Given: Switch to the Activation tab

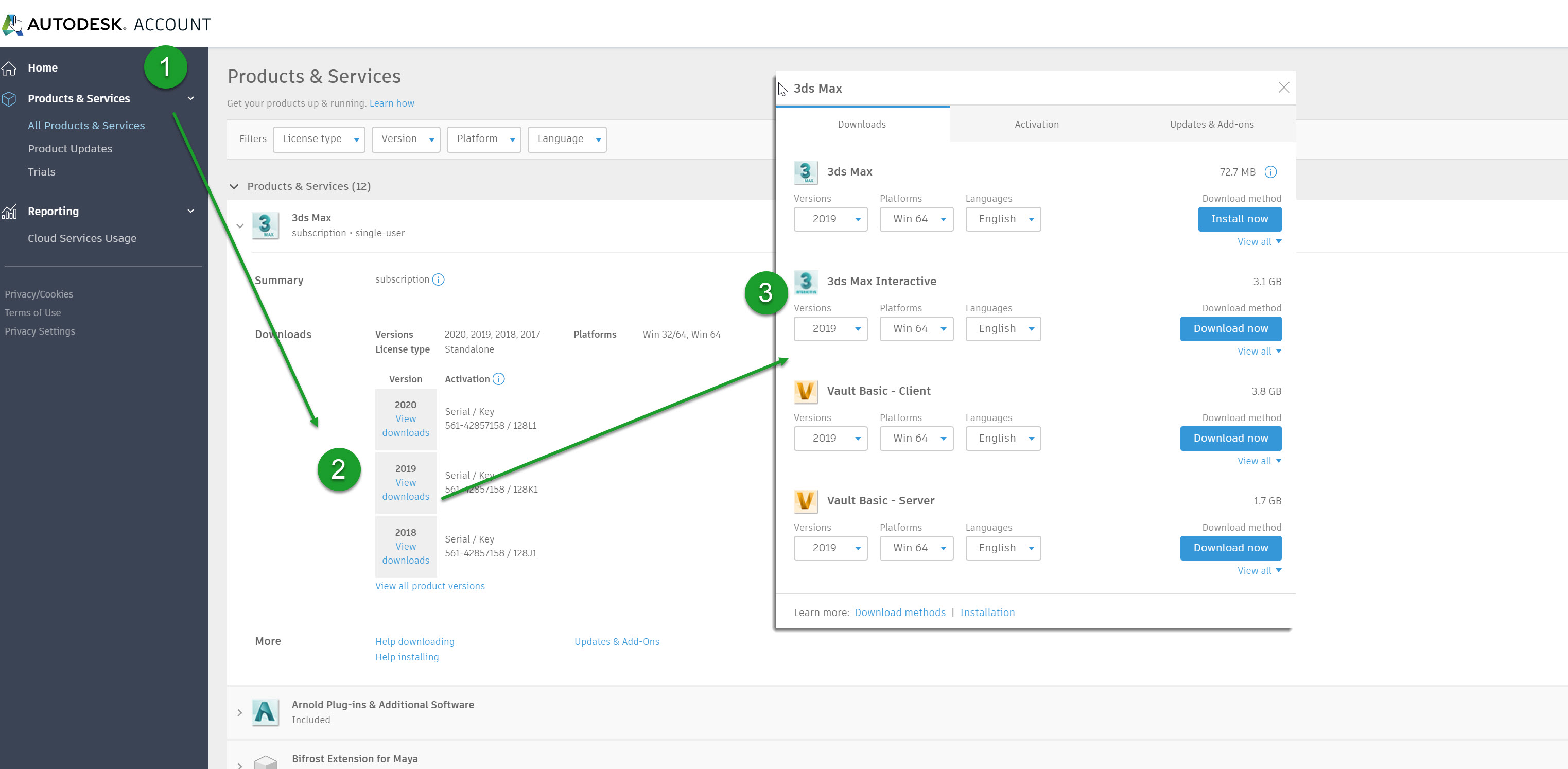Looking at the screenshot, I should pos(1036,124).
